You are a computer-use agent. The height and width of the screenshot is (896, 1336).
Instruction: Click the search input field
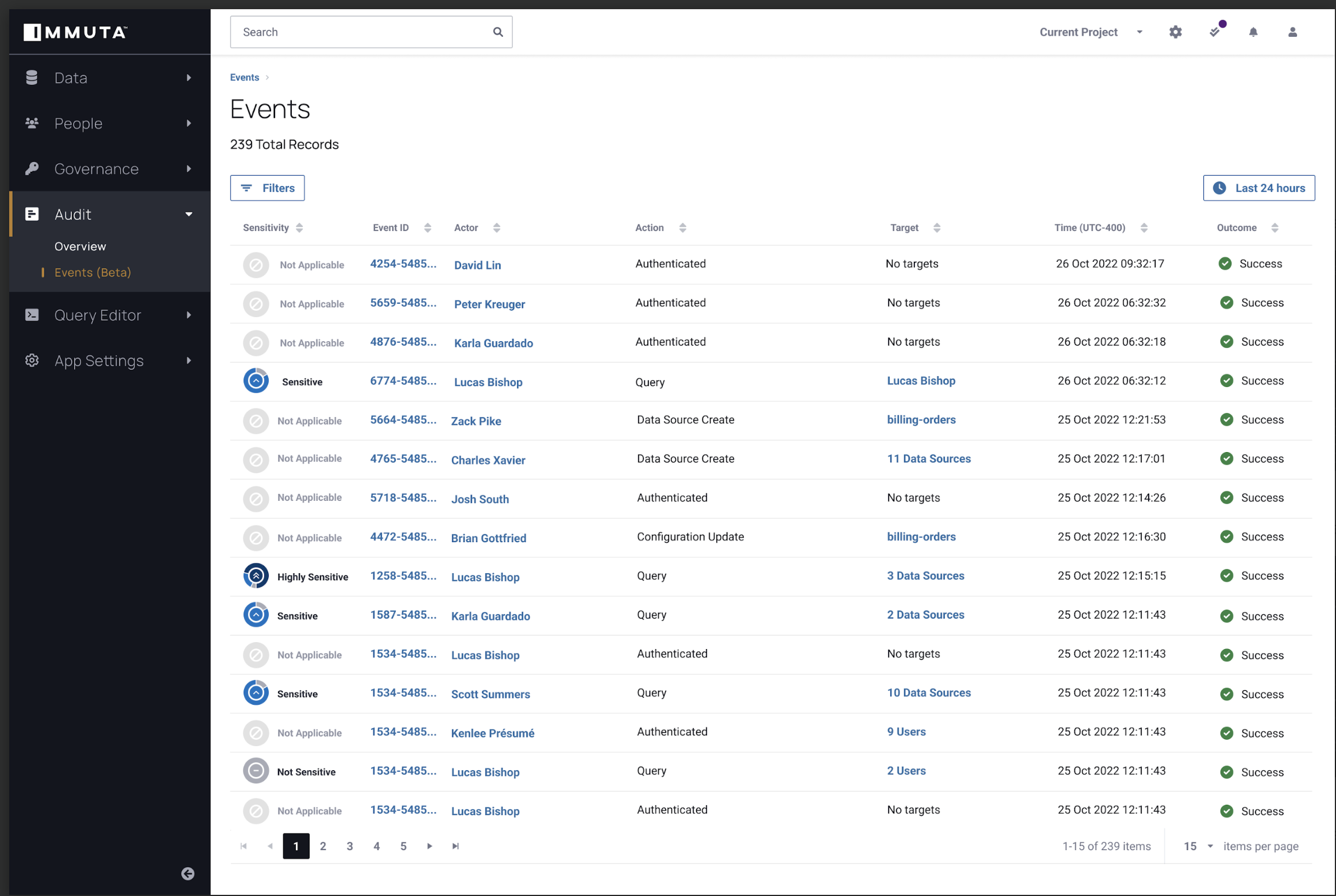370,32
